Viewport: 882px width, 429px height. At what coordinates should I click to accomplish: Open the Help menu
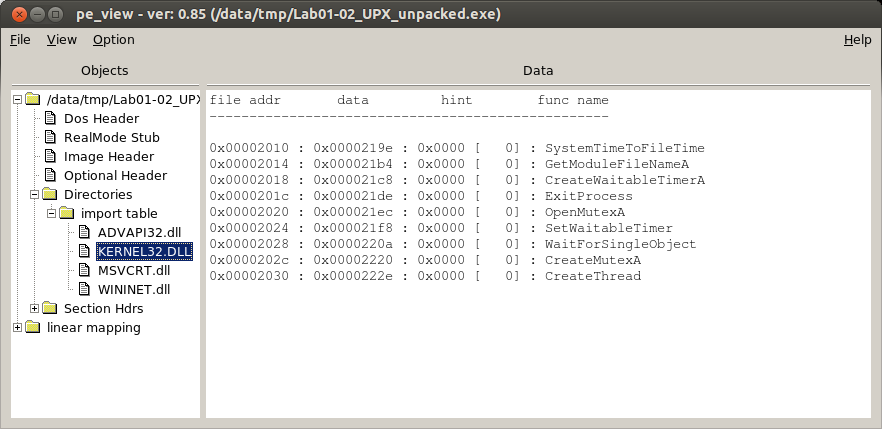coord(857,40)
